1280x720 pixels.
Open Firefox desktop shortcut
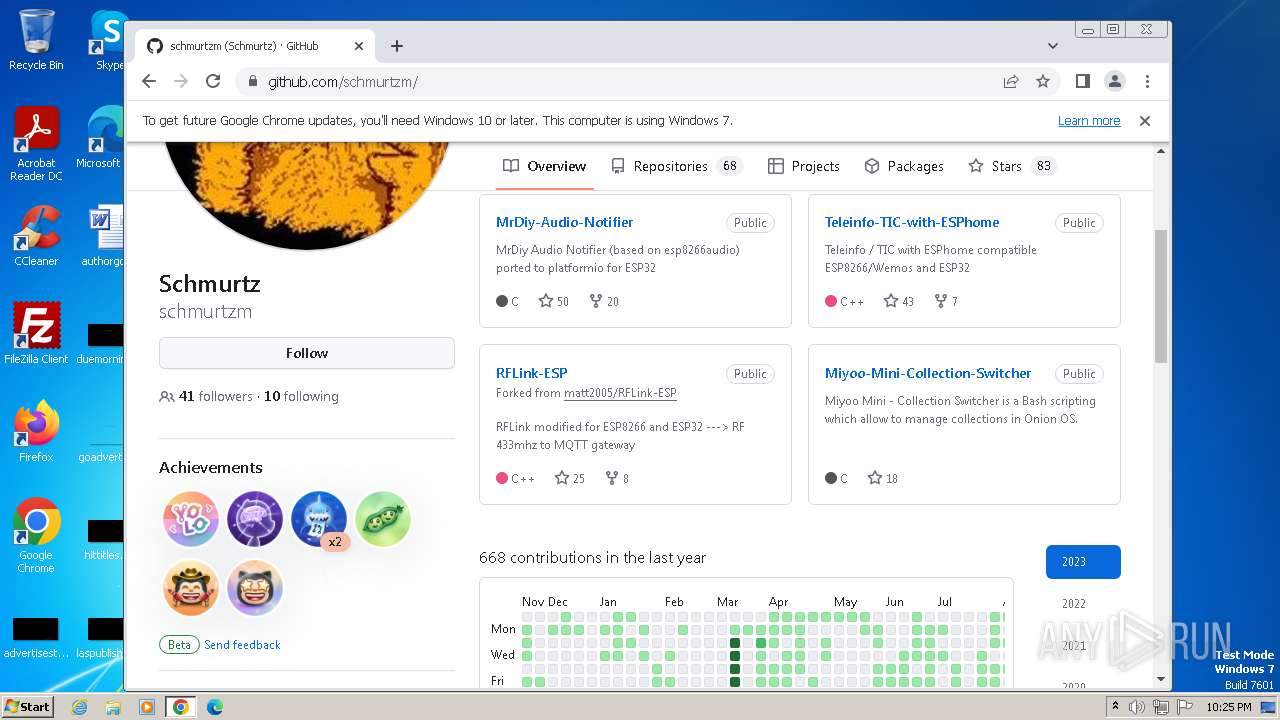[x=36, y=432]
